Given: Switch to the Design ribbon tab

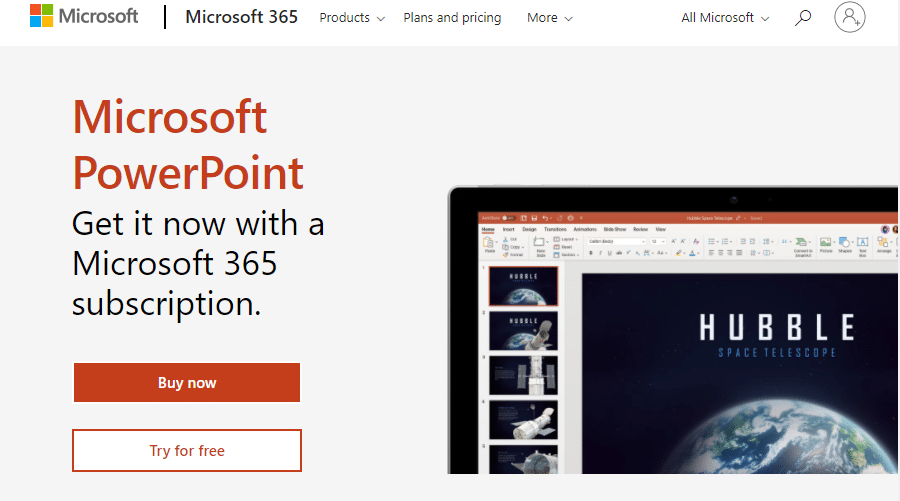Looking at the screenshot, I should pos(529,229).
